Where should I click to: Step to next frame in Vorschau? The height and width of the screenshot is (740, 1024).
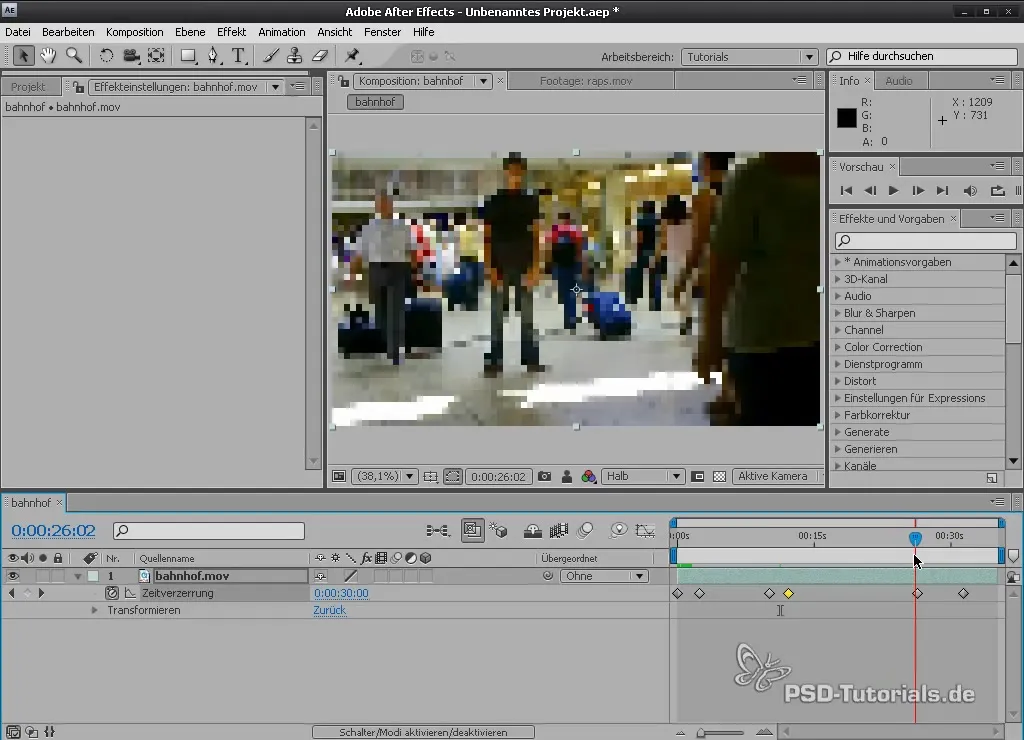point(918,191)
